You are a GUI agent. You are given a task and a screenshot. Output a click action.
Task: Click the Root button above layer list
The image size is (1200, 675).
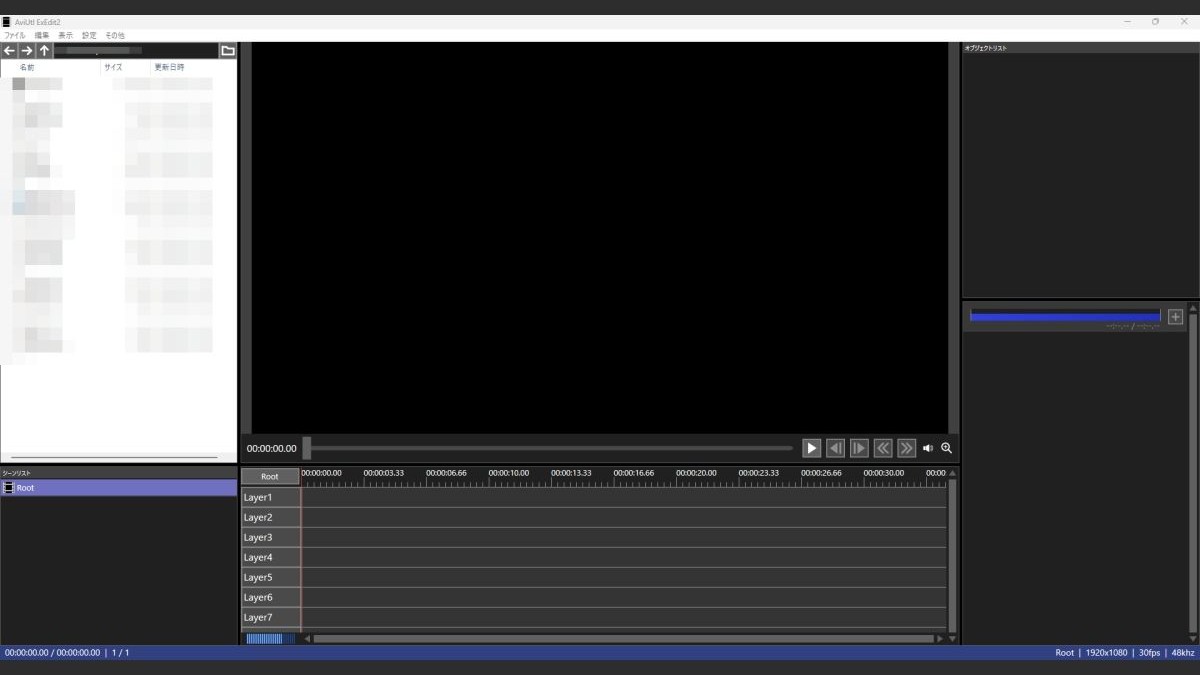[x=270, y=476]
